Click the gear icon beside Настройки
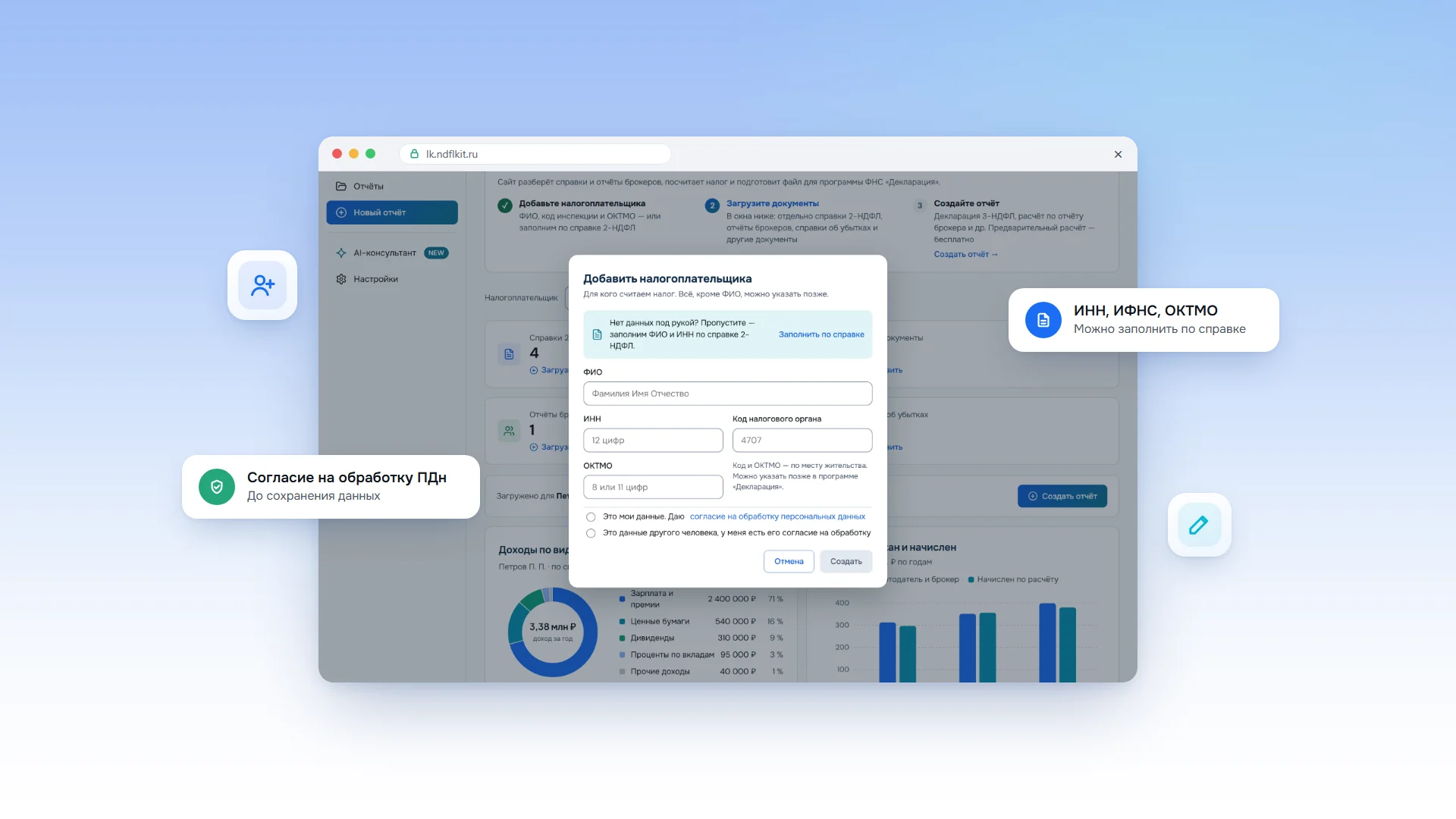The image size is (1456, 819). (341, 279)
